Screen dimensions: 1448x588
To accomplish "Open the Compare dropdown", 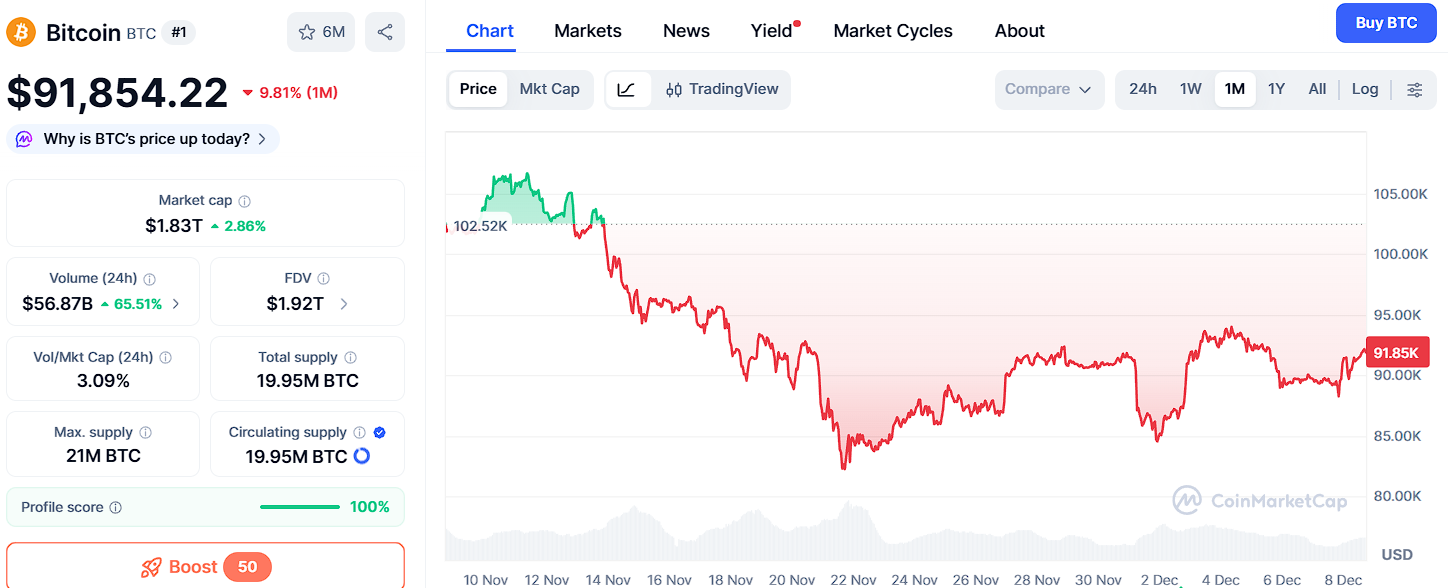I will pos(1049,89).
